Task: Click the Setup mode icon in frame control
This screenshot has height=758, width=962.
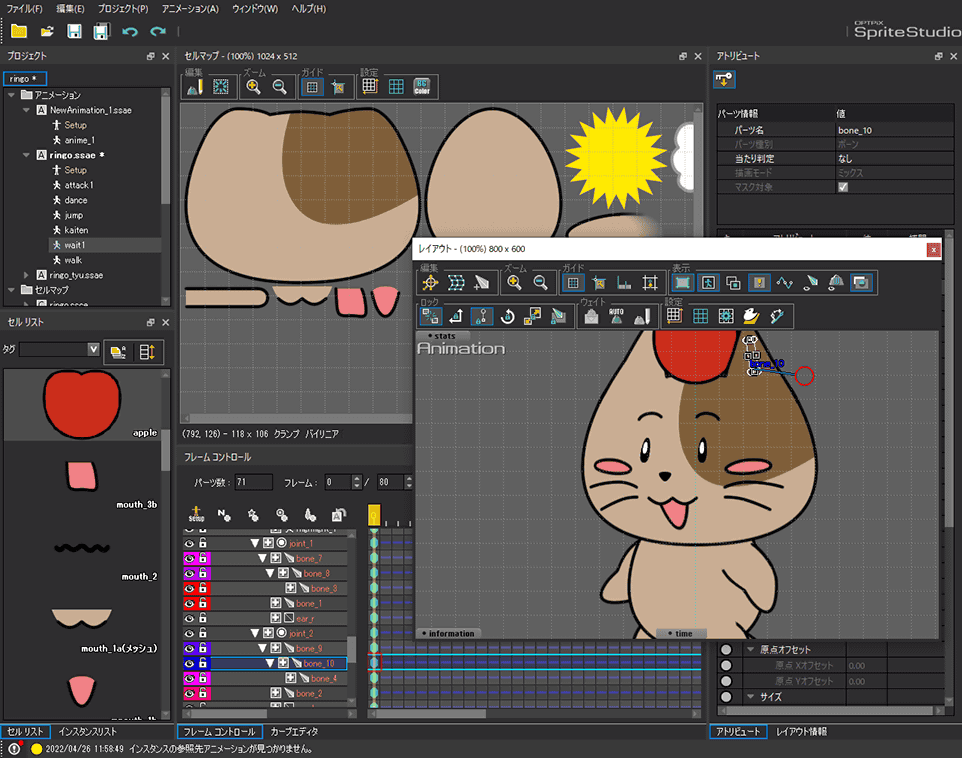Action: tap(196, 514)
